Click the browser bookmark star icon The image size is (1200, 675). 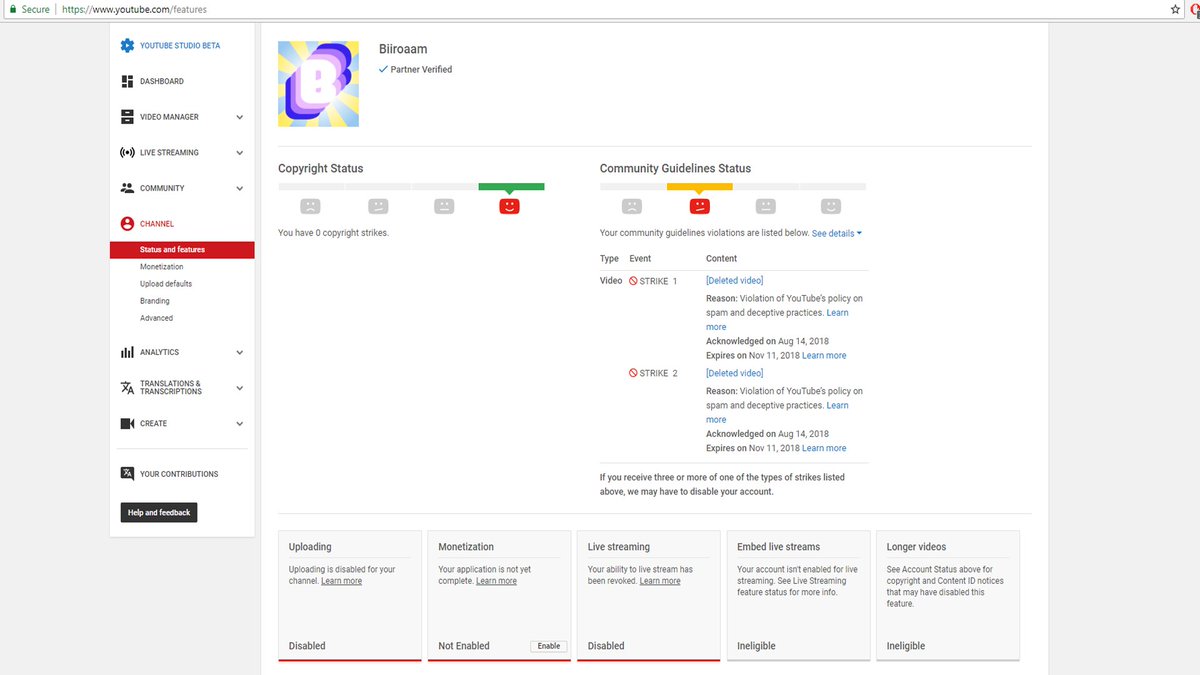point(1176,9)
